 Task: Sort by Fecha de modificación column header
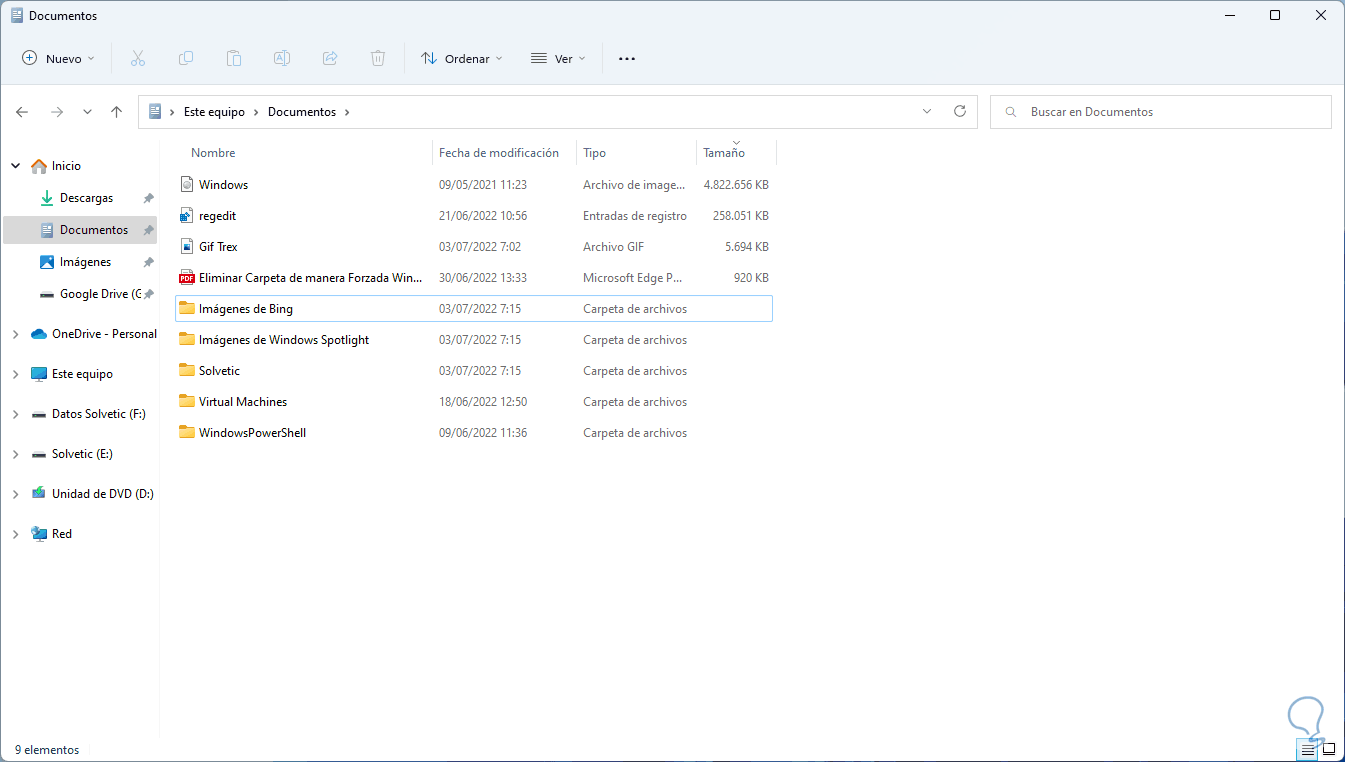click(499, 153)
